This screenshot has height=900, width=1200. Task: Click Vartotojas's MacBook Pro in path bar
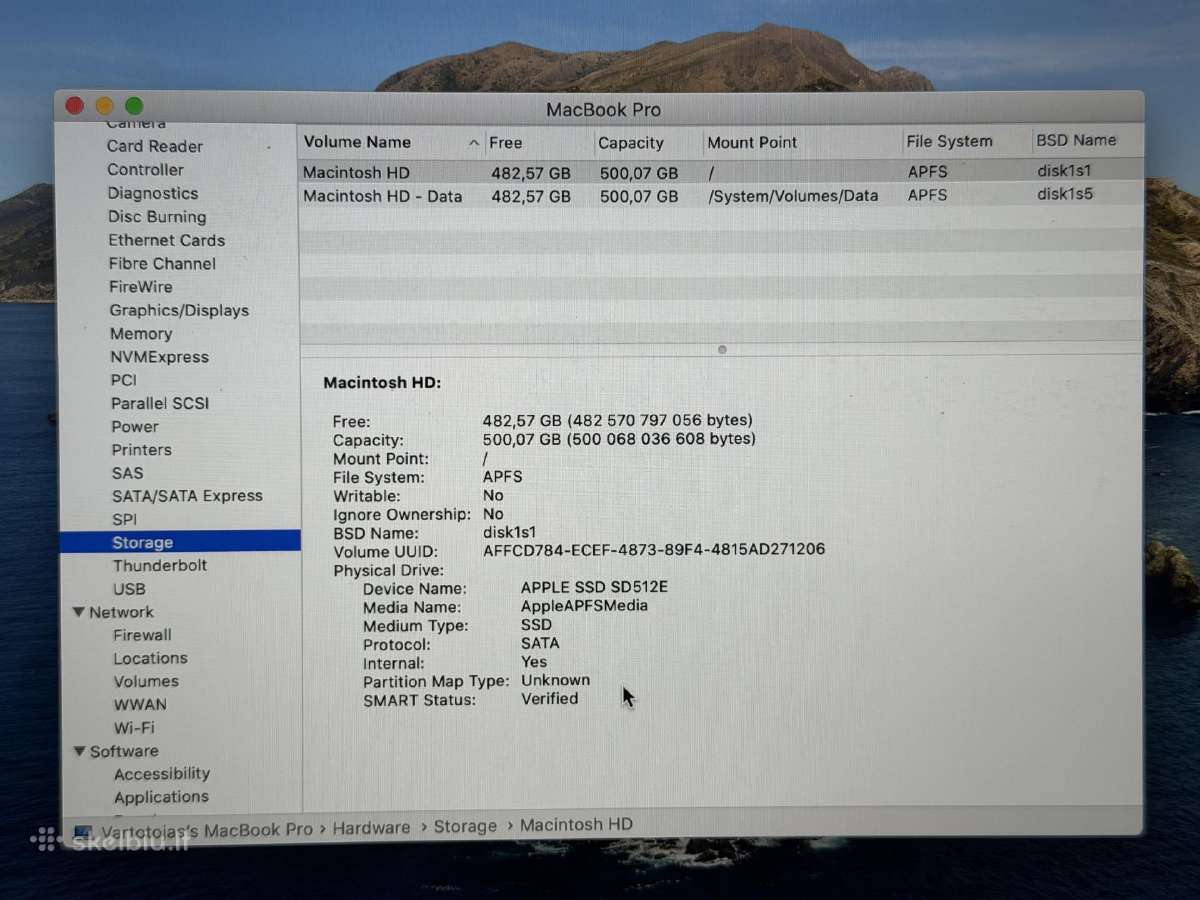205,829
